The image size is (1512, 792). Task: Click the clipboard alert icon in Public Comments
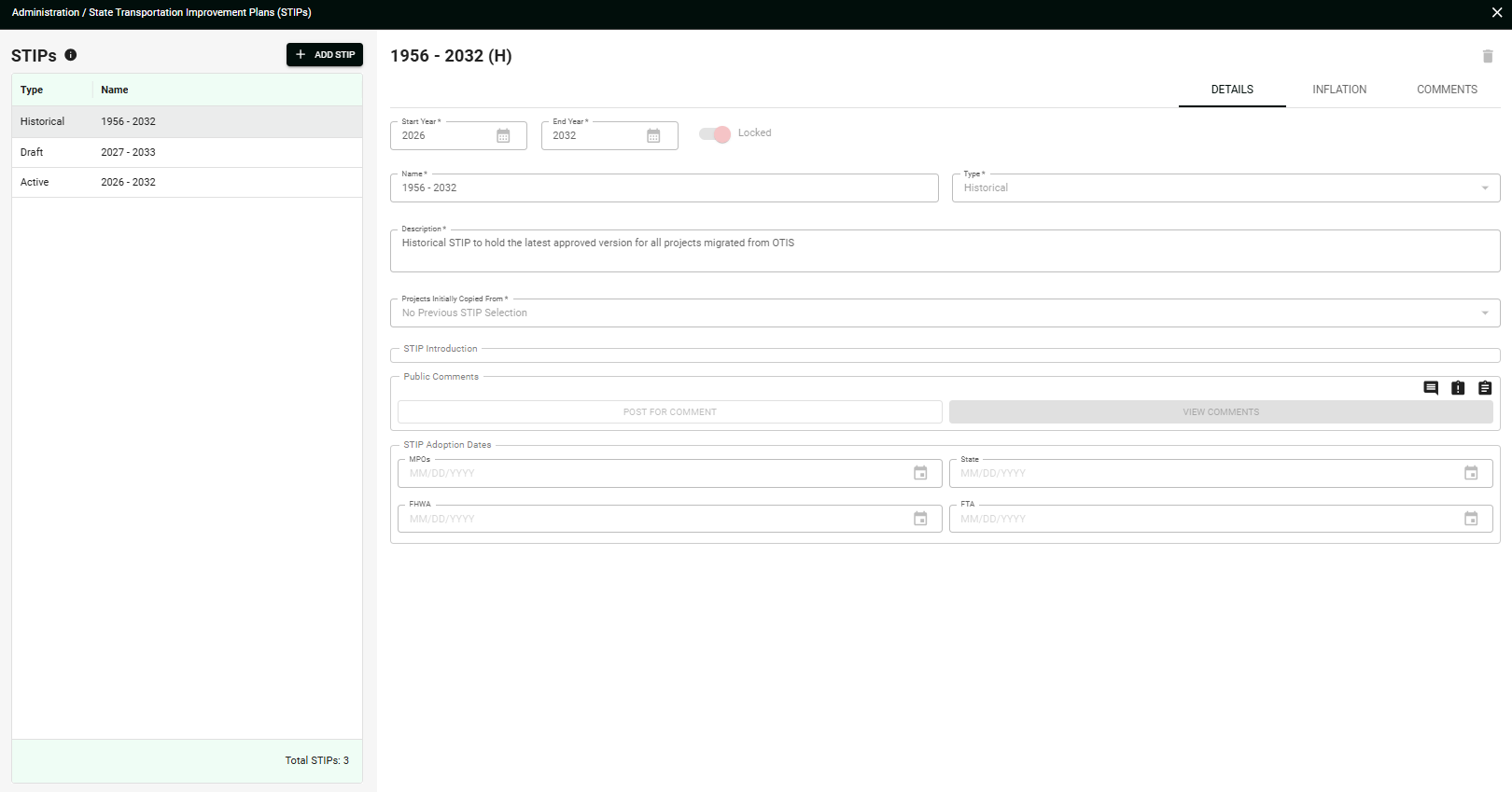click(x=1458, y=388)
